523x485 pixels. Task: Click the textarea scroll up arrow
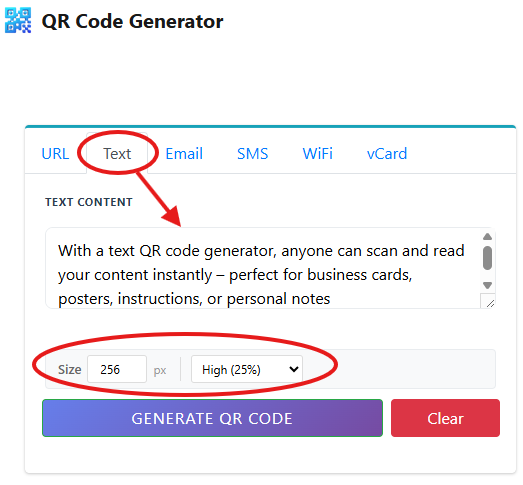pyautogui.click(x=487, y=236)
